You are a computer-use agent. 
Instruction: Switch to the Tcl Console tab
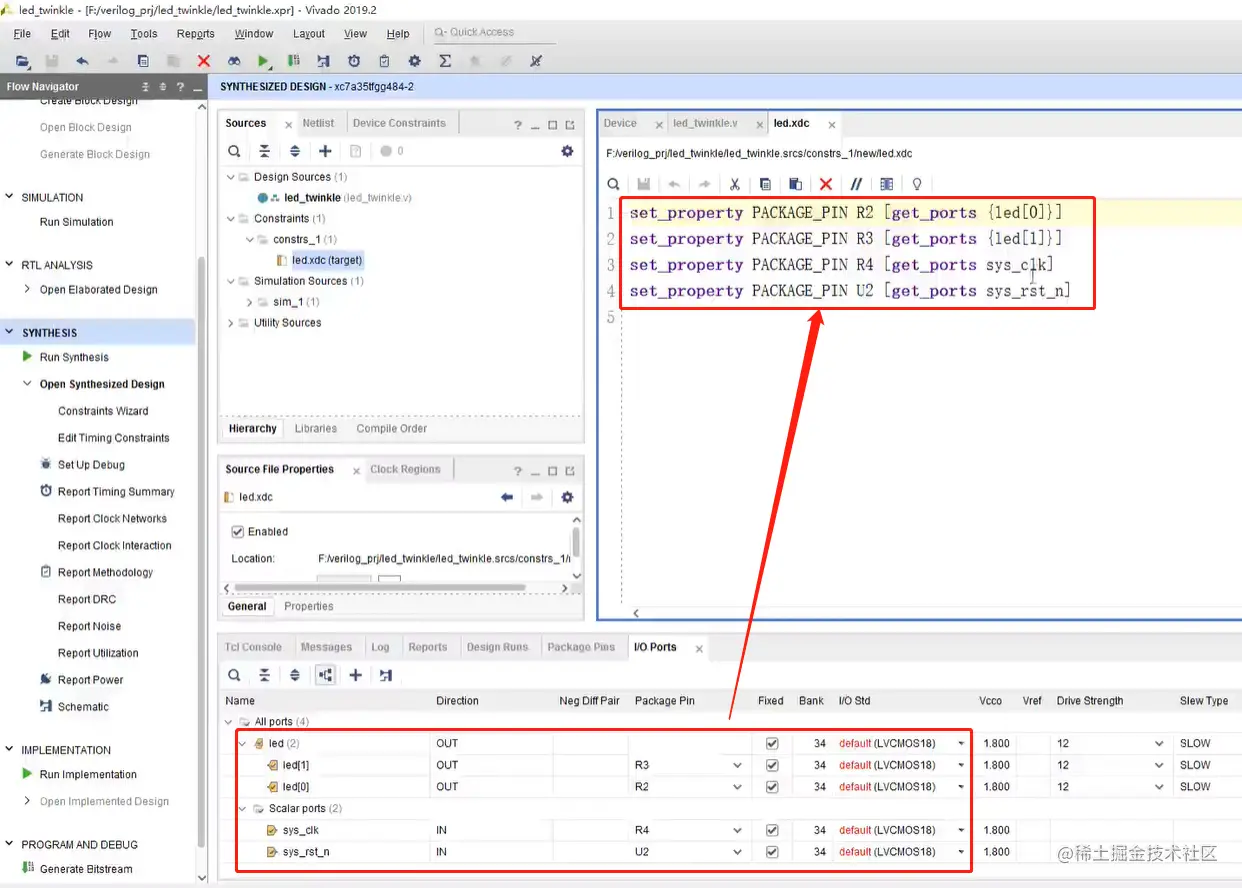253,647
